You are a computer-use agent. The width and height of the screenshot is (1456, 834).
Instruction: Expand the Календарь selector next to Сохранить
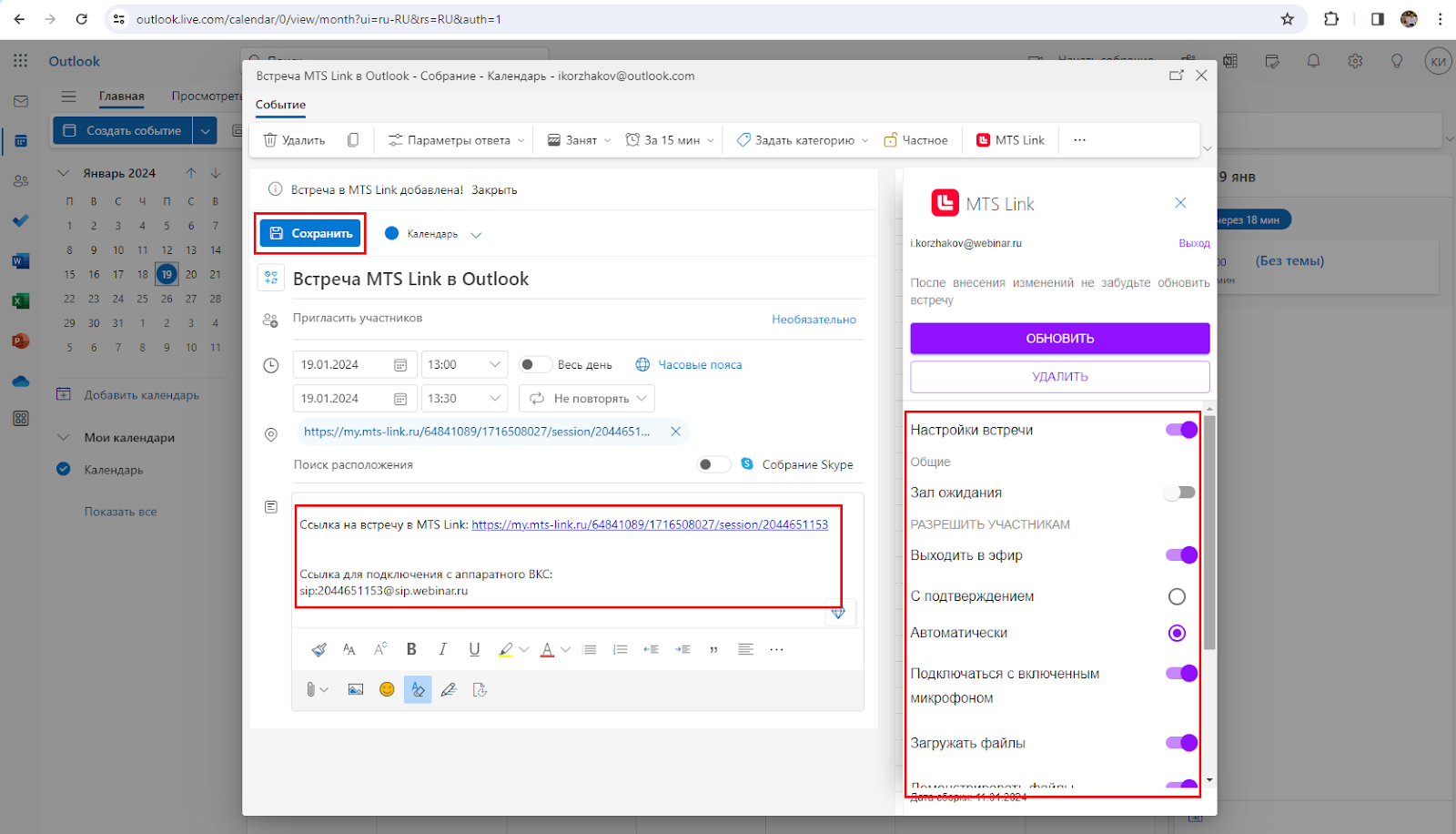(476, 234)
